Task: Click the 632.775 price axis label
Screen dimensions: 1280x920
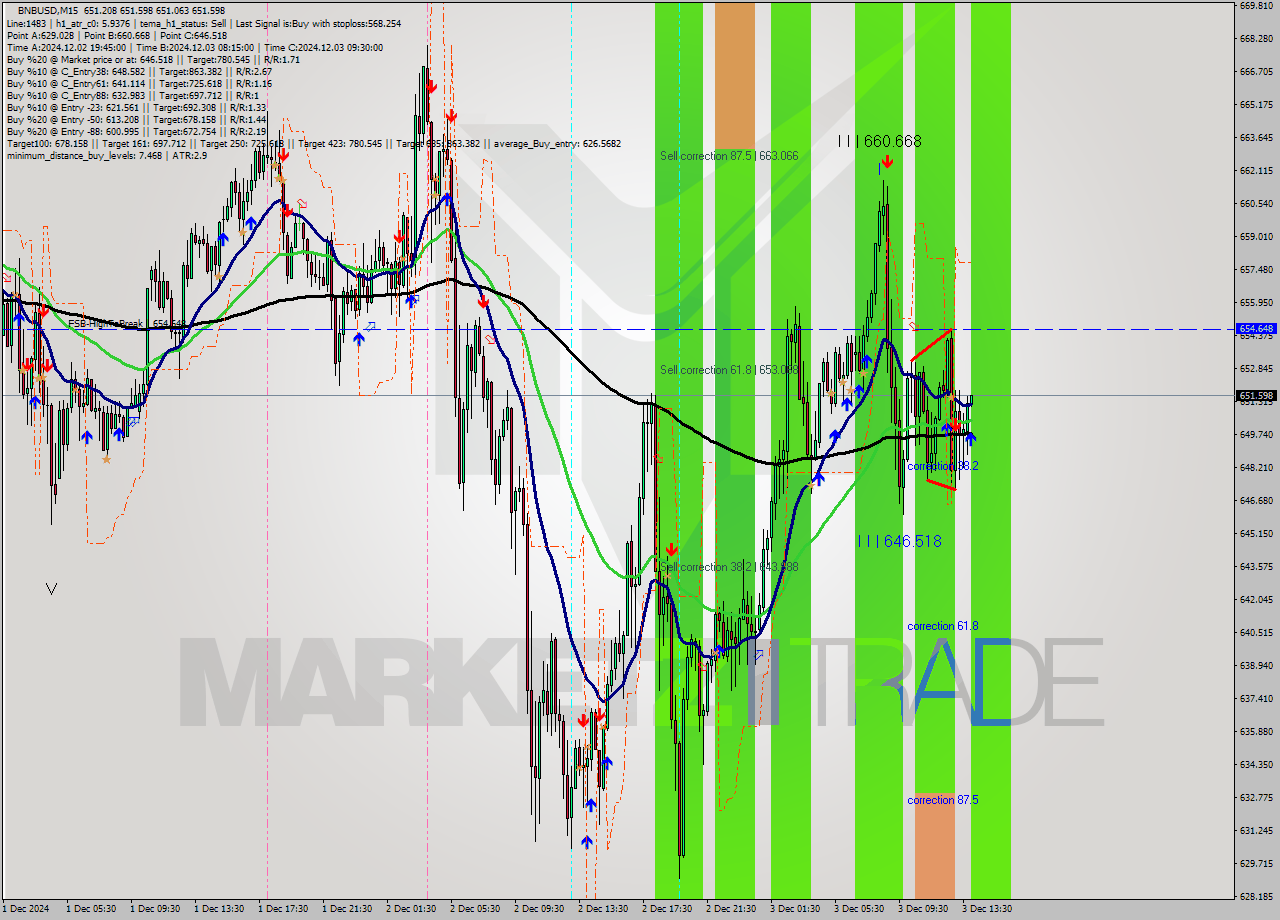Action: pos(1255,797)
